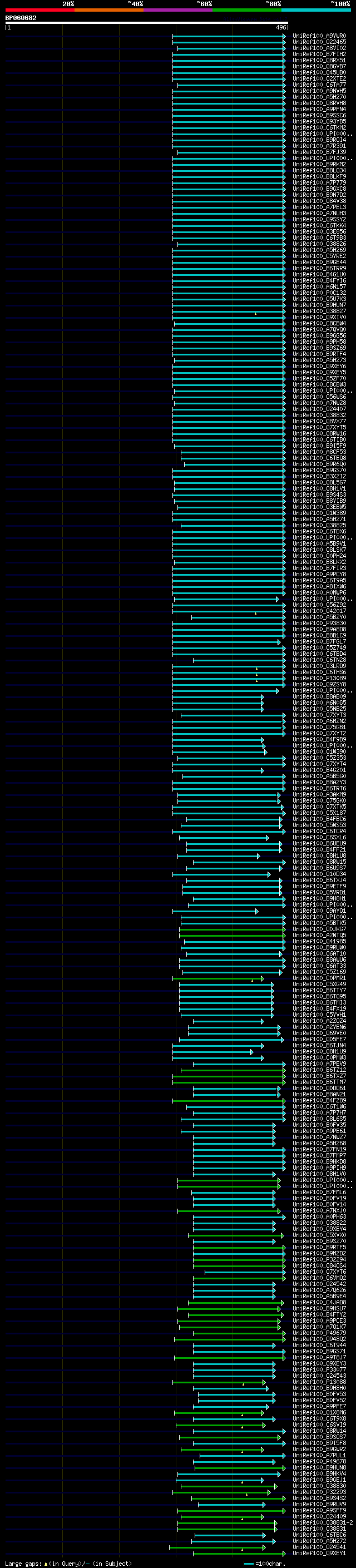Click the hit label UniRef100_A9PFN4

coord(319,109)
